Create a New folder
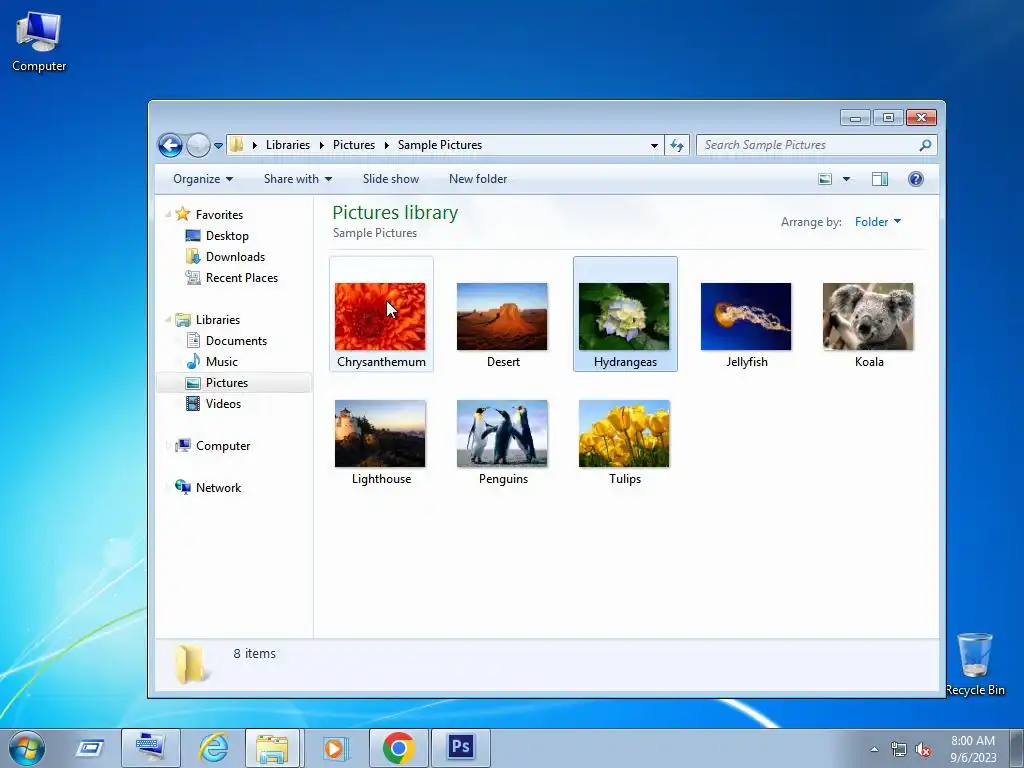The image size is (1024, 768). [x=477, y=179]
